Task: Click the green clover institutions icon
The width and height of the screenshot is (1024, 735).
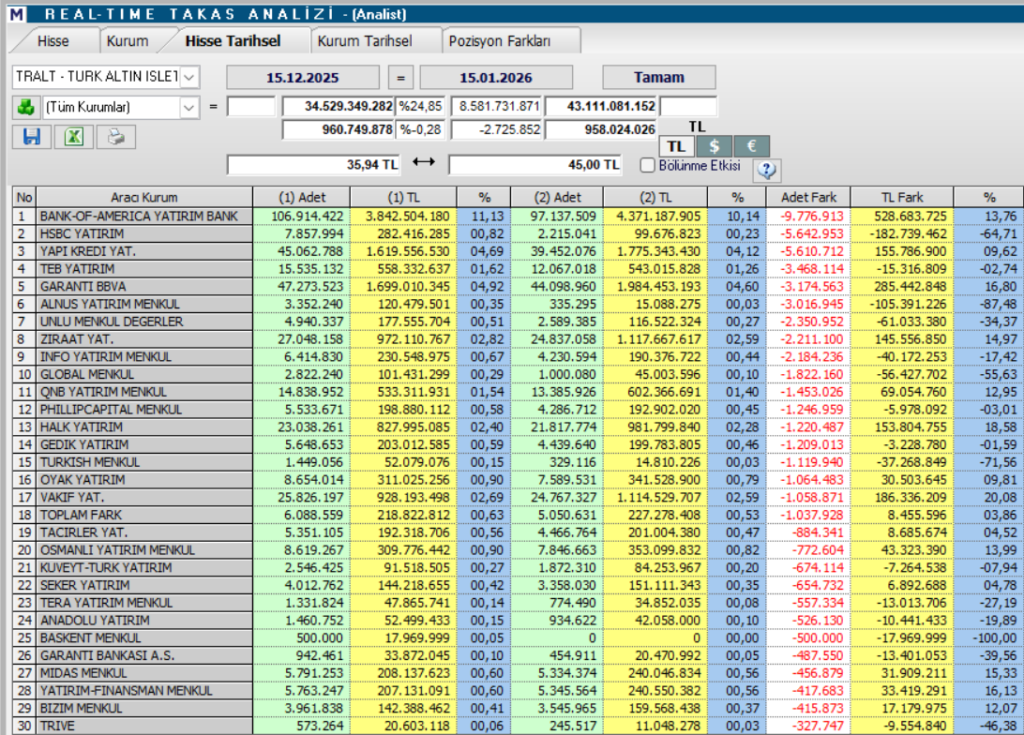Action: tap(26, 107)
